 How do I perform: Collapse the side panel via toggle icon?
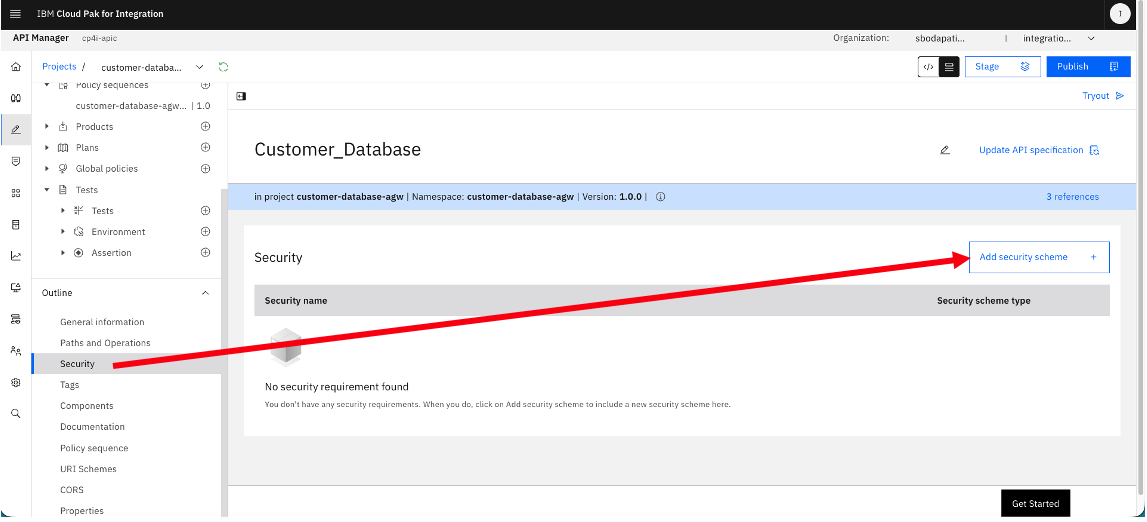(x=241, y=96)
